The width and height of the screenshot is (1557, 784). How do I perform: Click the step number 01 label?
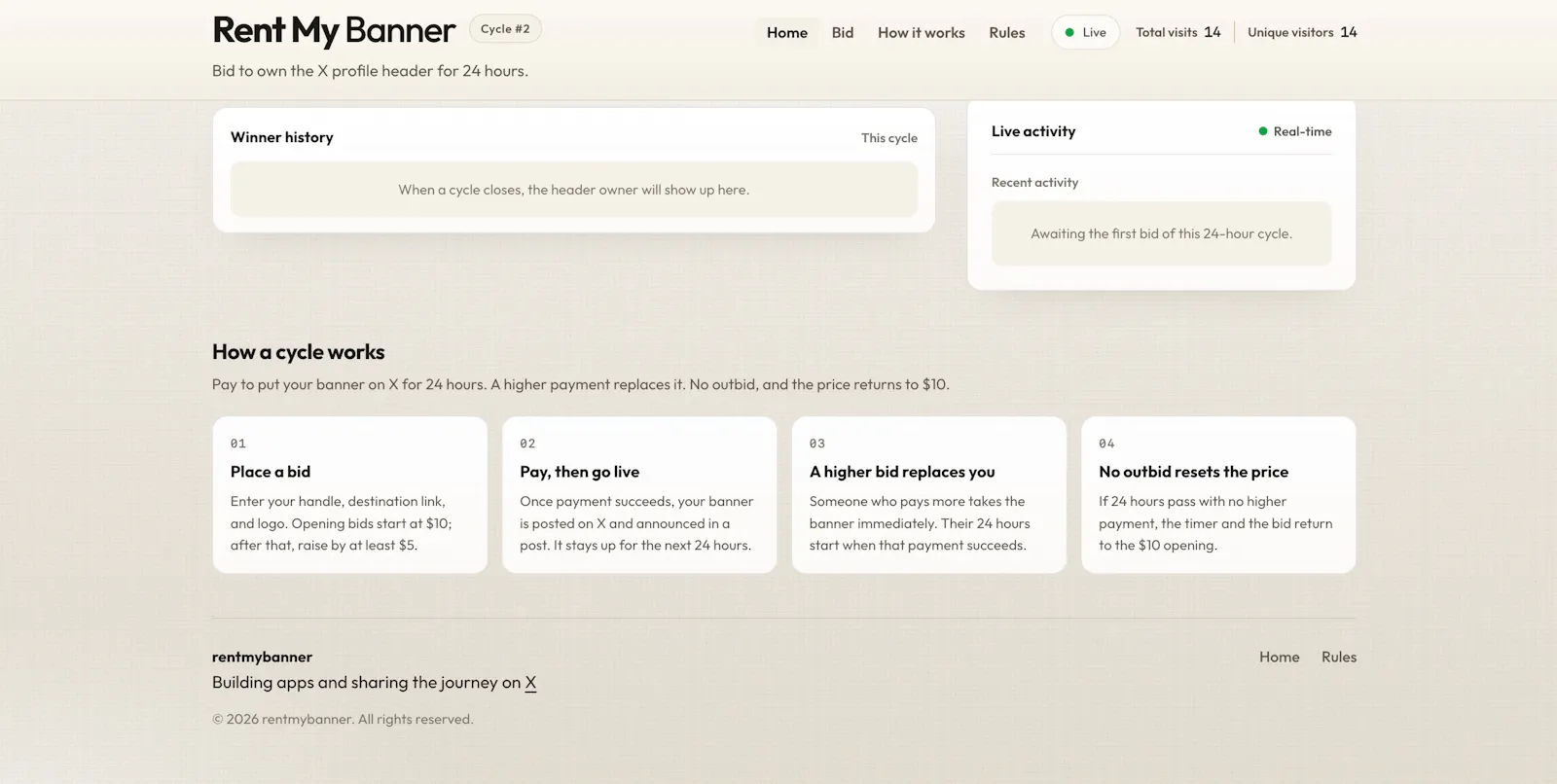tap(238, 444)
